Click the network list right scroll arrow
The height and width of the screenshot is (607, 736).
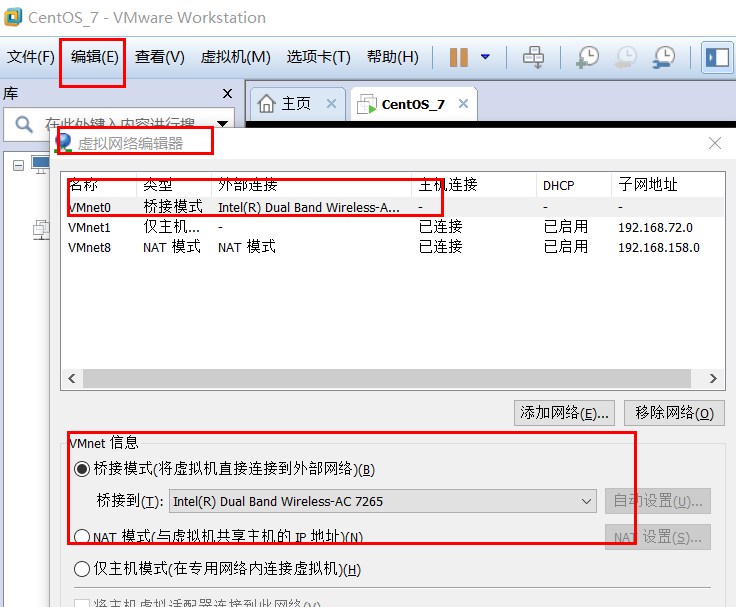point(713,378)
